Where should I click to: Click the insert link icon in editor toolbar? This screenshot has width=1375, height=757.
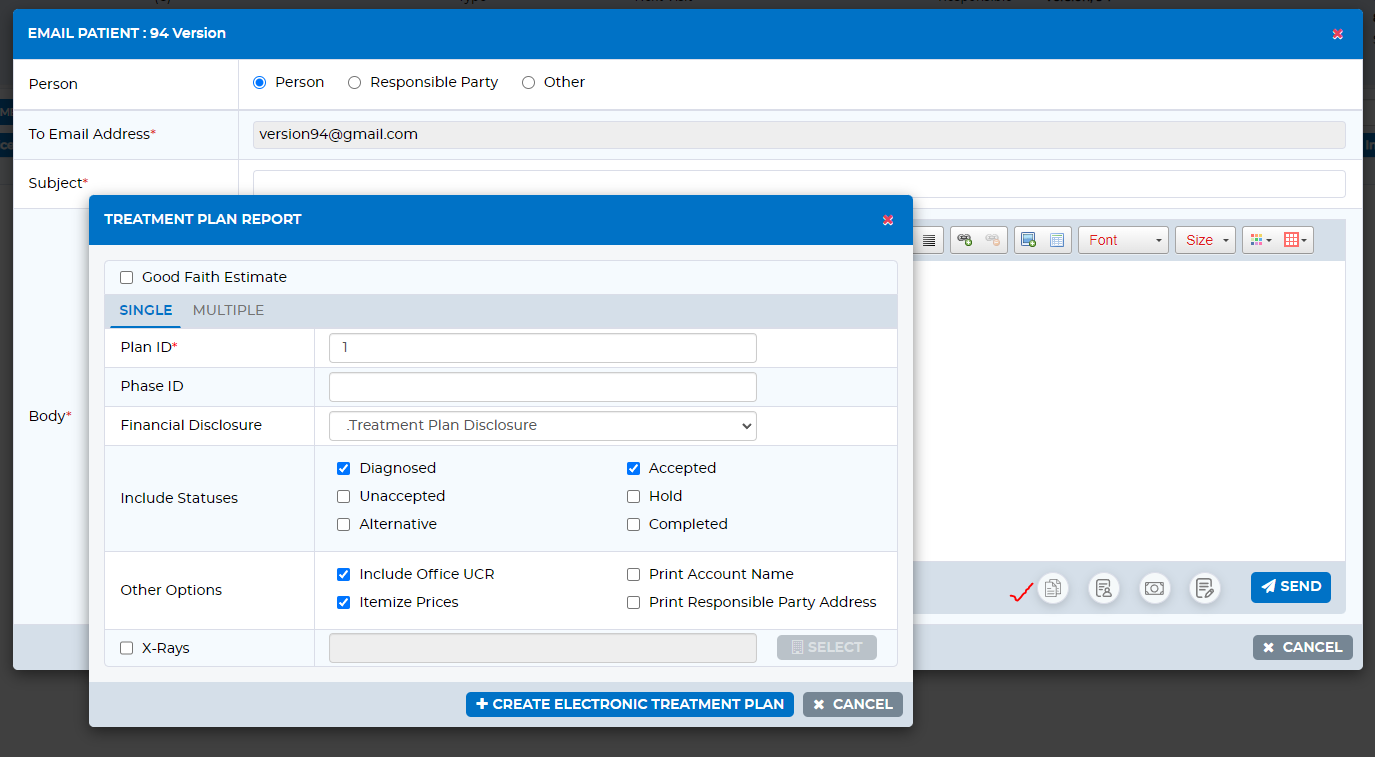[x=964, y=240]
